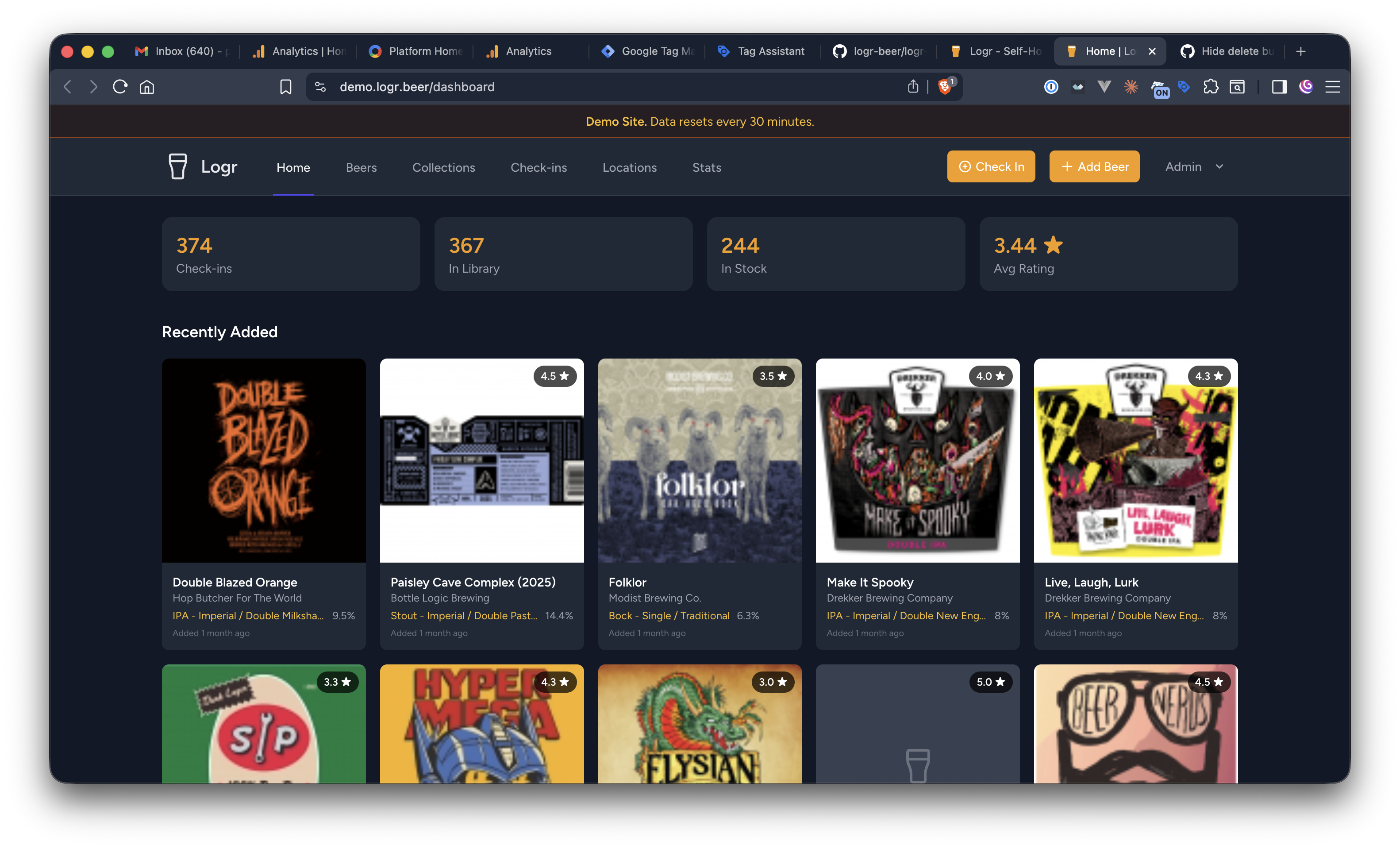
Task: Open the 367 In Library stat card
Action: coord(564,254)
